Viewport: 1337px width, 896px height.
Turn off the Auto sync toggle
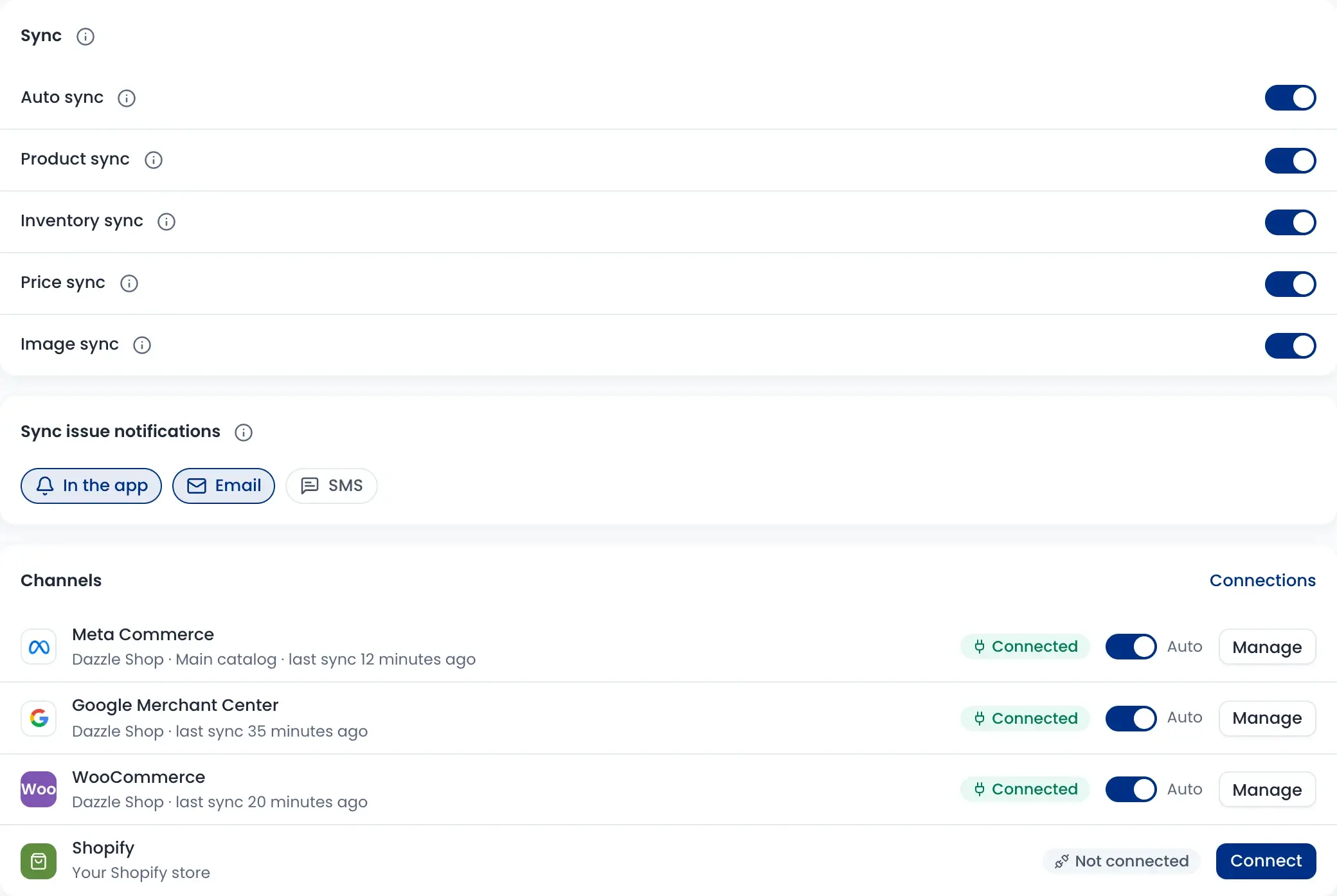point(1291,98)
